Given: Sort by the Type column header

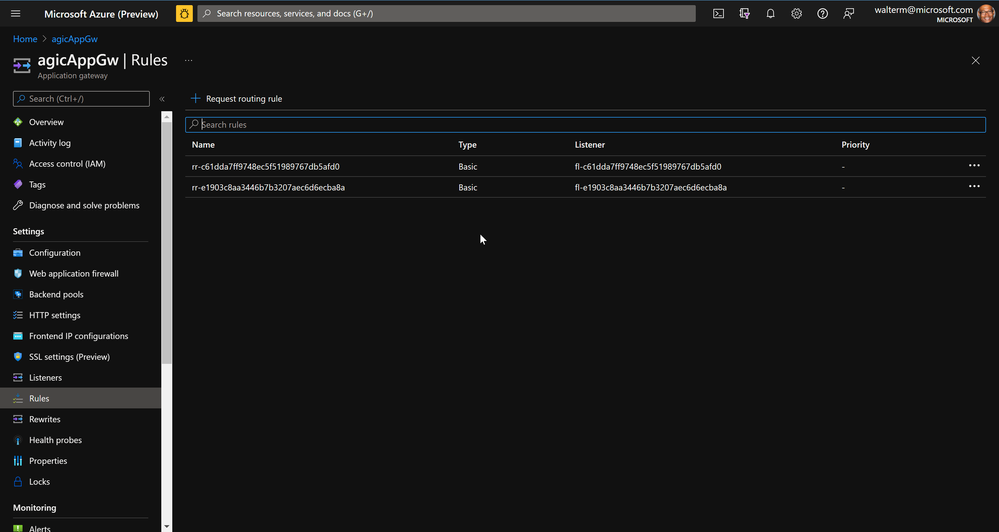Looking at the screenshot, I should pos(468,145).
